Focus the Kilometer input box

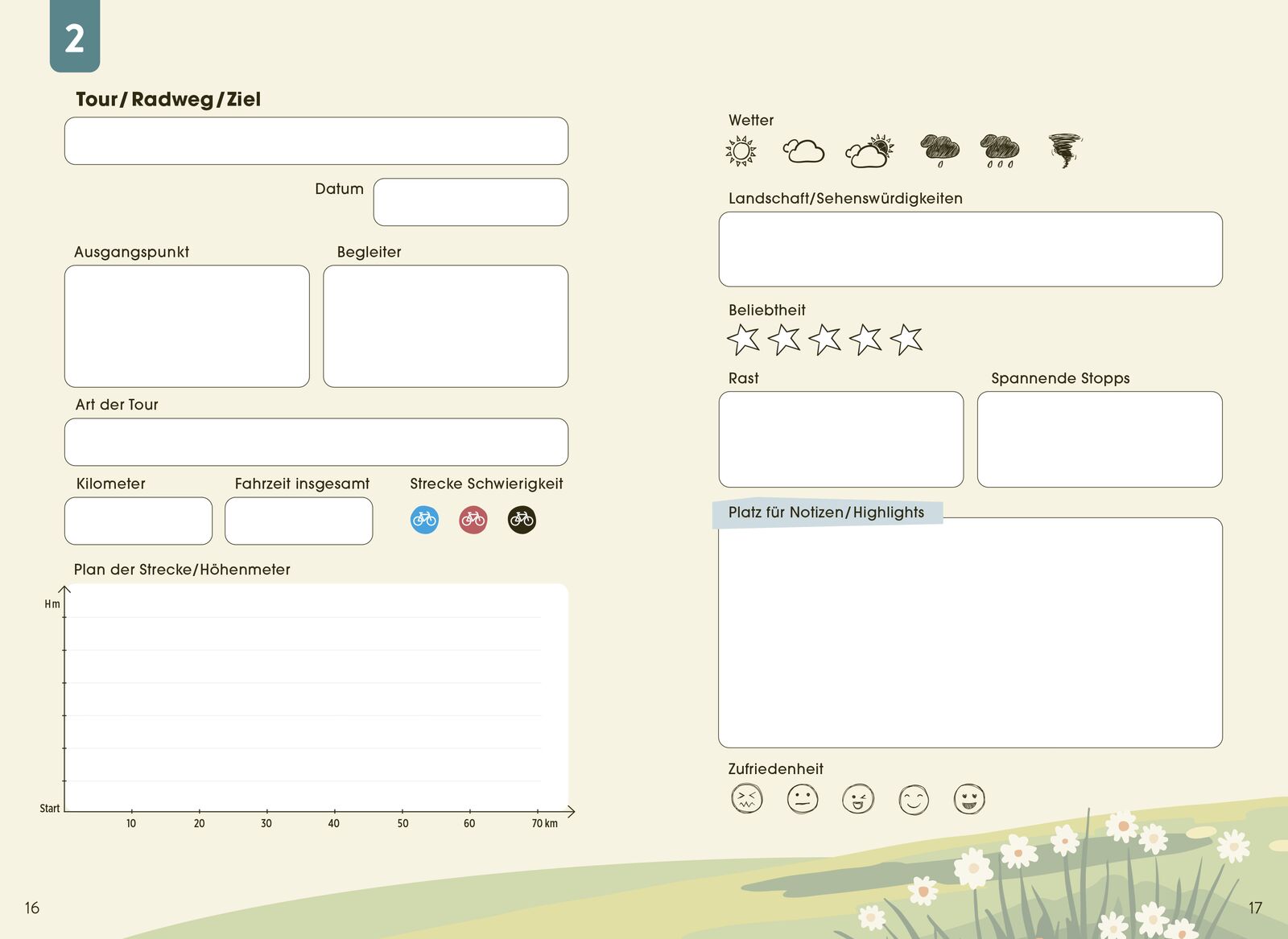(x=138, y=521)
